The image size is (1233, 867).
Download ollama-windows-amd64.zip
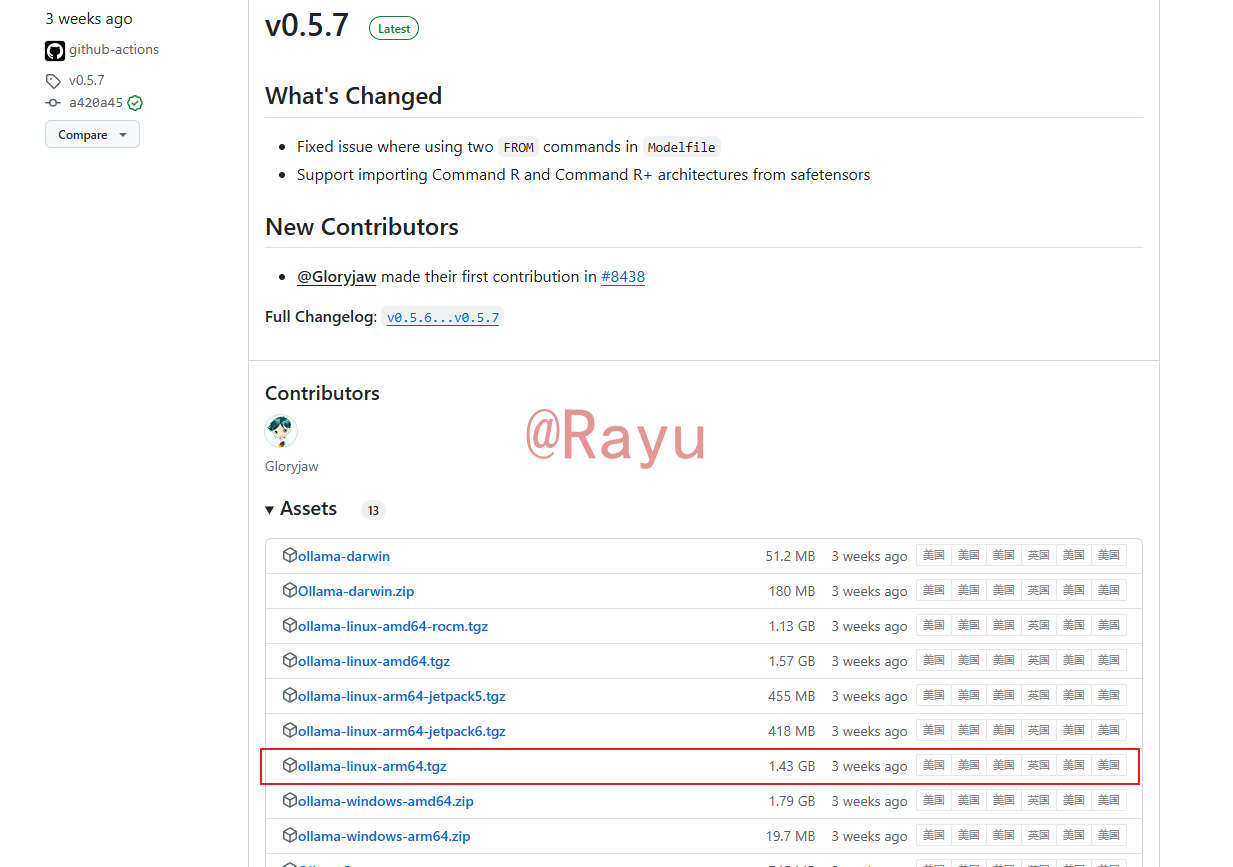(x=386, y=801)
